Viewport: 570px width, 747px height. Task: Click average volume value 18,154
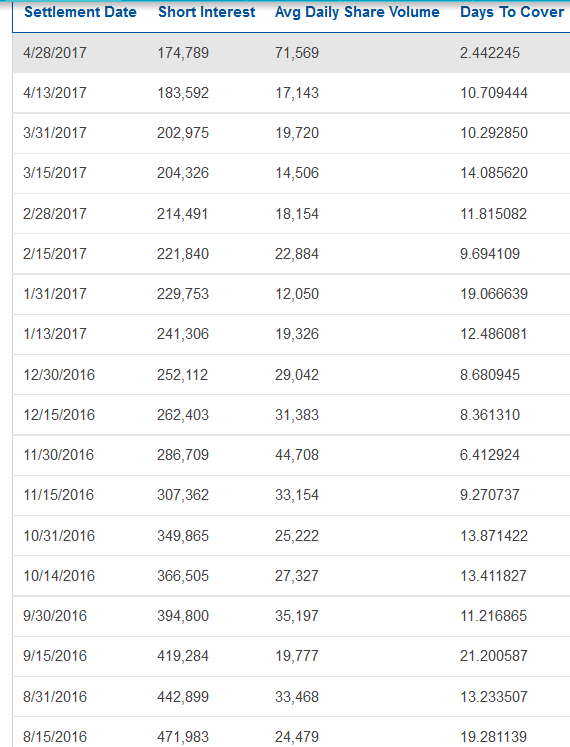click(296, 213)
